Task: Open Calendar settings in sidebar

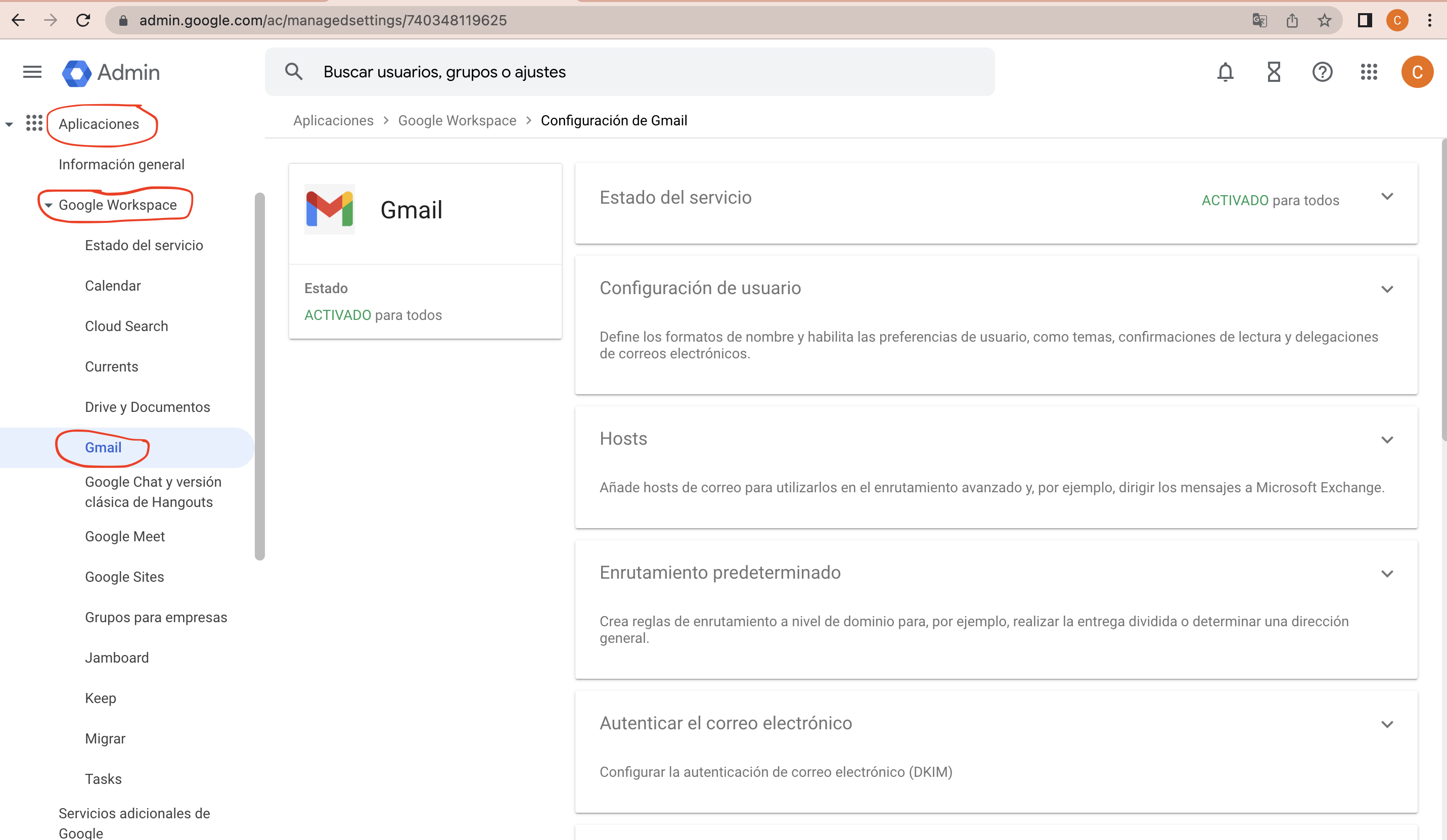Action: pos(113,286)
